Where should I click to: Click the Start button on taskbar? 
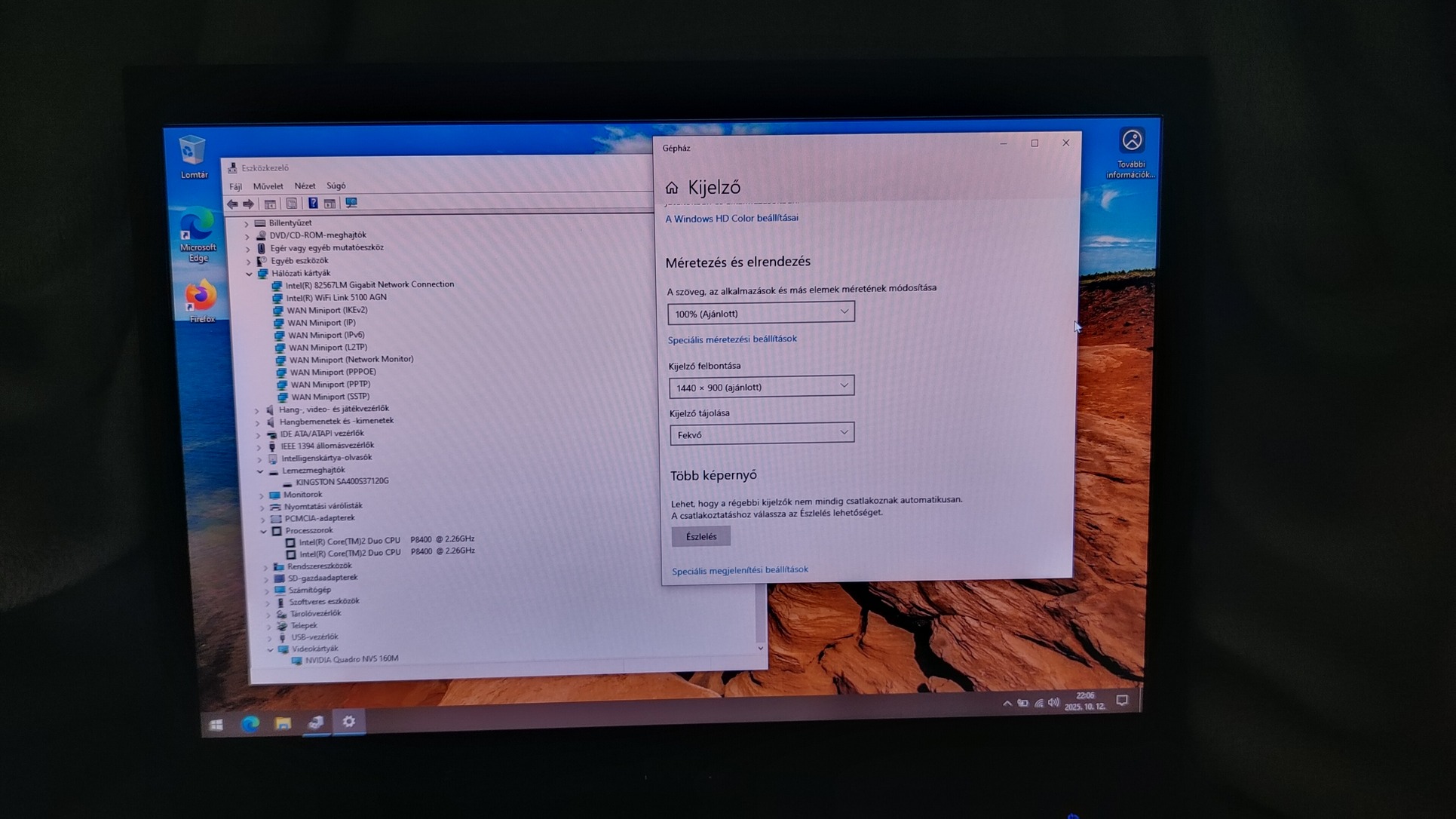click(216, 725)
